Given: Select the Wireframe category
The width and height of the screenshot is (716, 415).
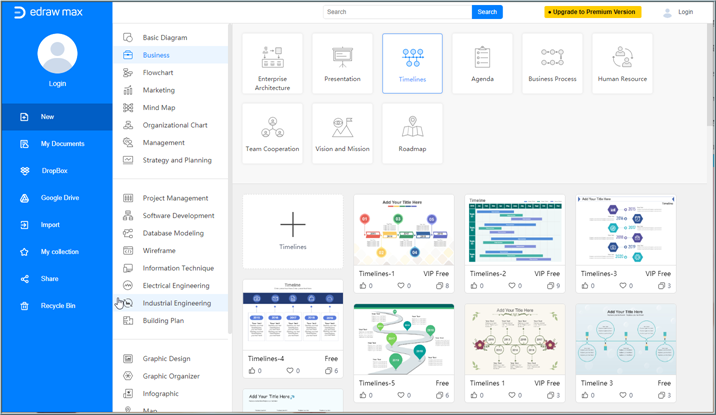Looking at the screenshot, I should click(x=170, y=251).
